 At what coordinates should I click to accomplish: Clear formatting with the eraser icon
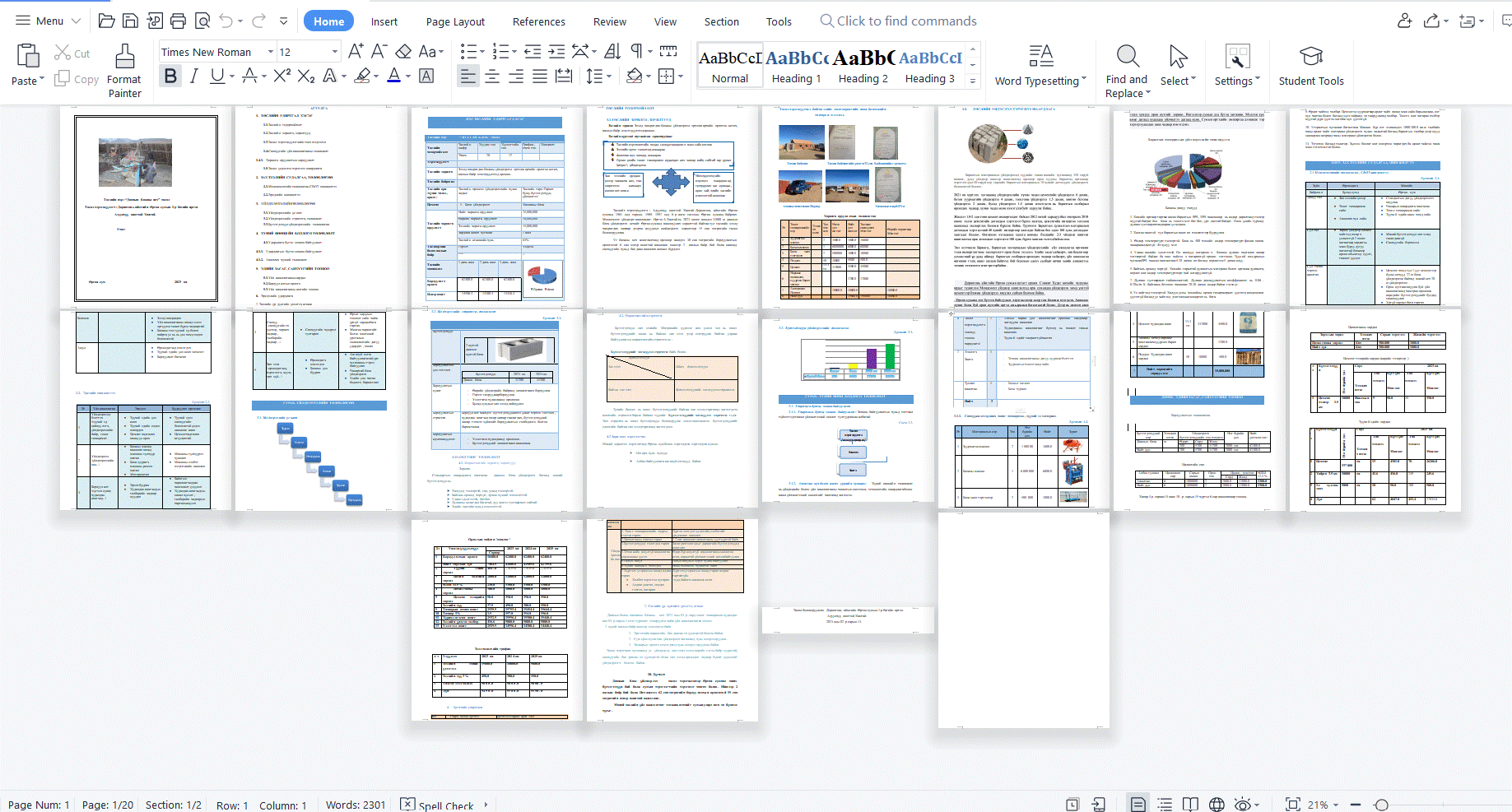[403, 51]
